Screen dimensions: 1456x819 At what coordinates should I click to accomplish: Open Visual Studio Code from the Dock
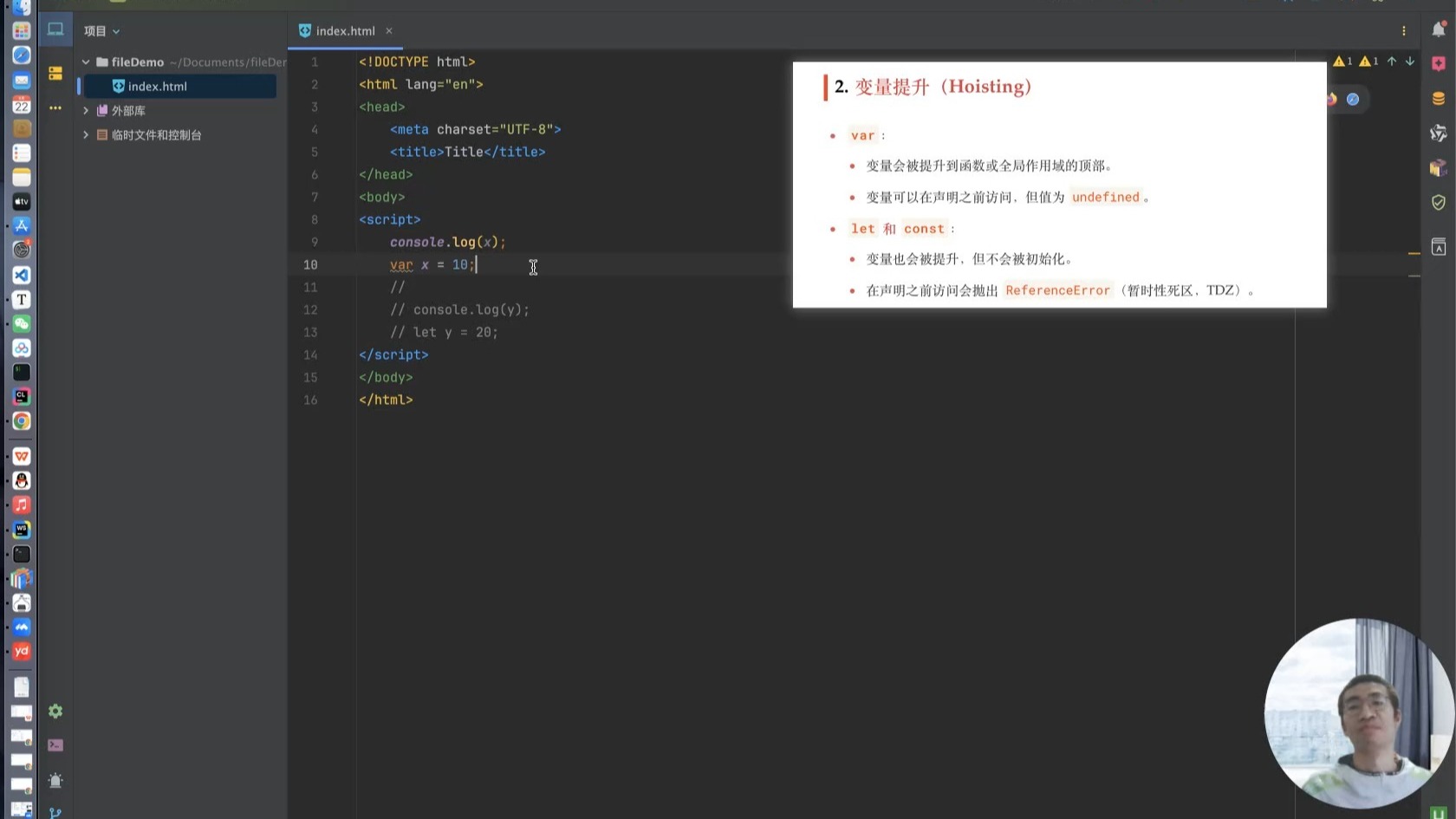22,275
